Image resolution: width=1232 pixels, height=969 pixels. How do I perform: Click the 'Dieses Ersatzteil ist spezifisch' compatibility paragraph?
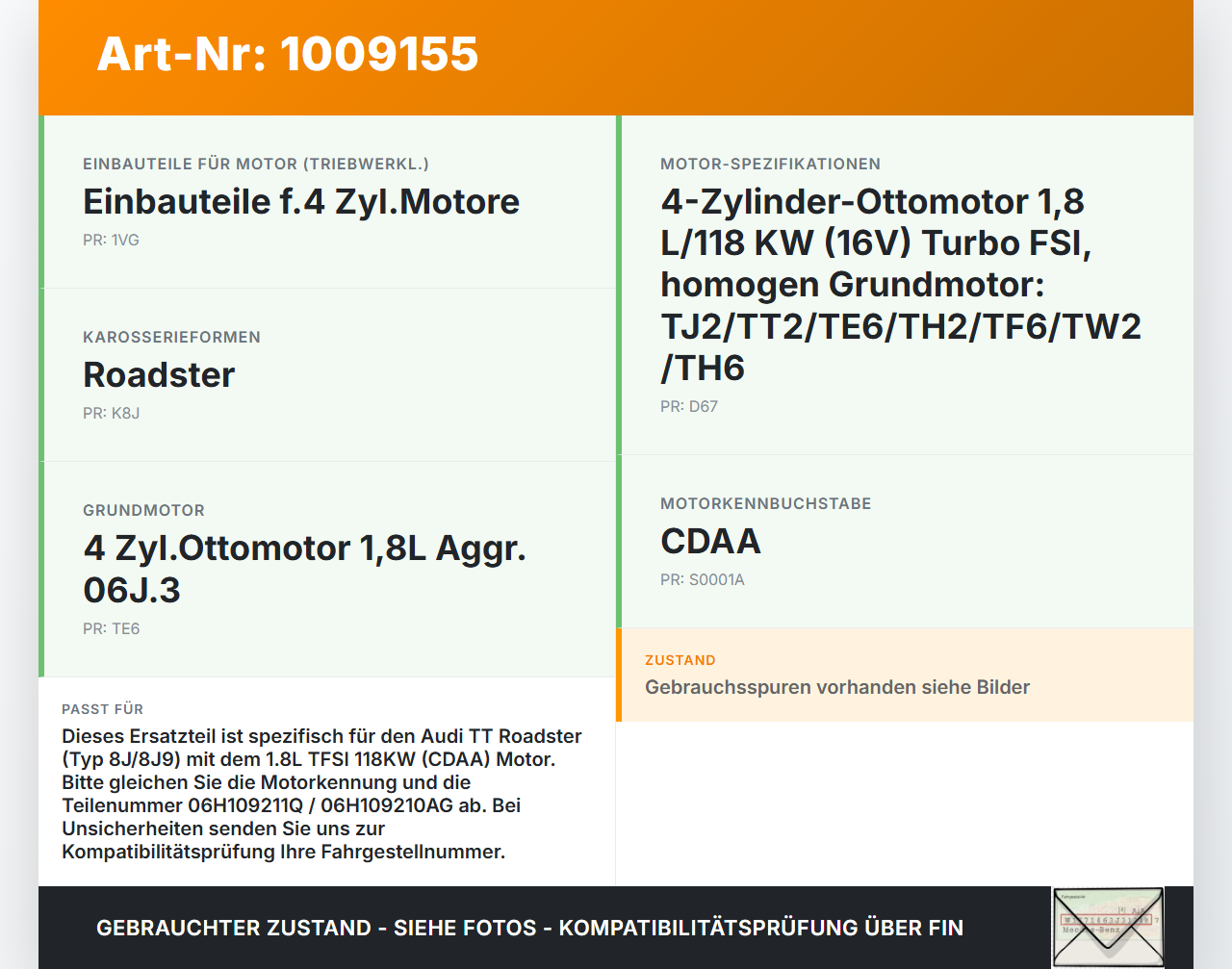321,794
